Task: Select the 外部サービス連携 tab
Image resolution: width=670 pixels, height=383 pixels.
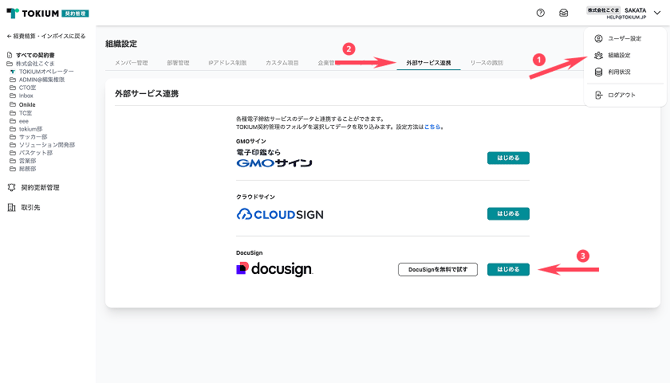Action: [429, 63]
